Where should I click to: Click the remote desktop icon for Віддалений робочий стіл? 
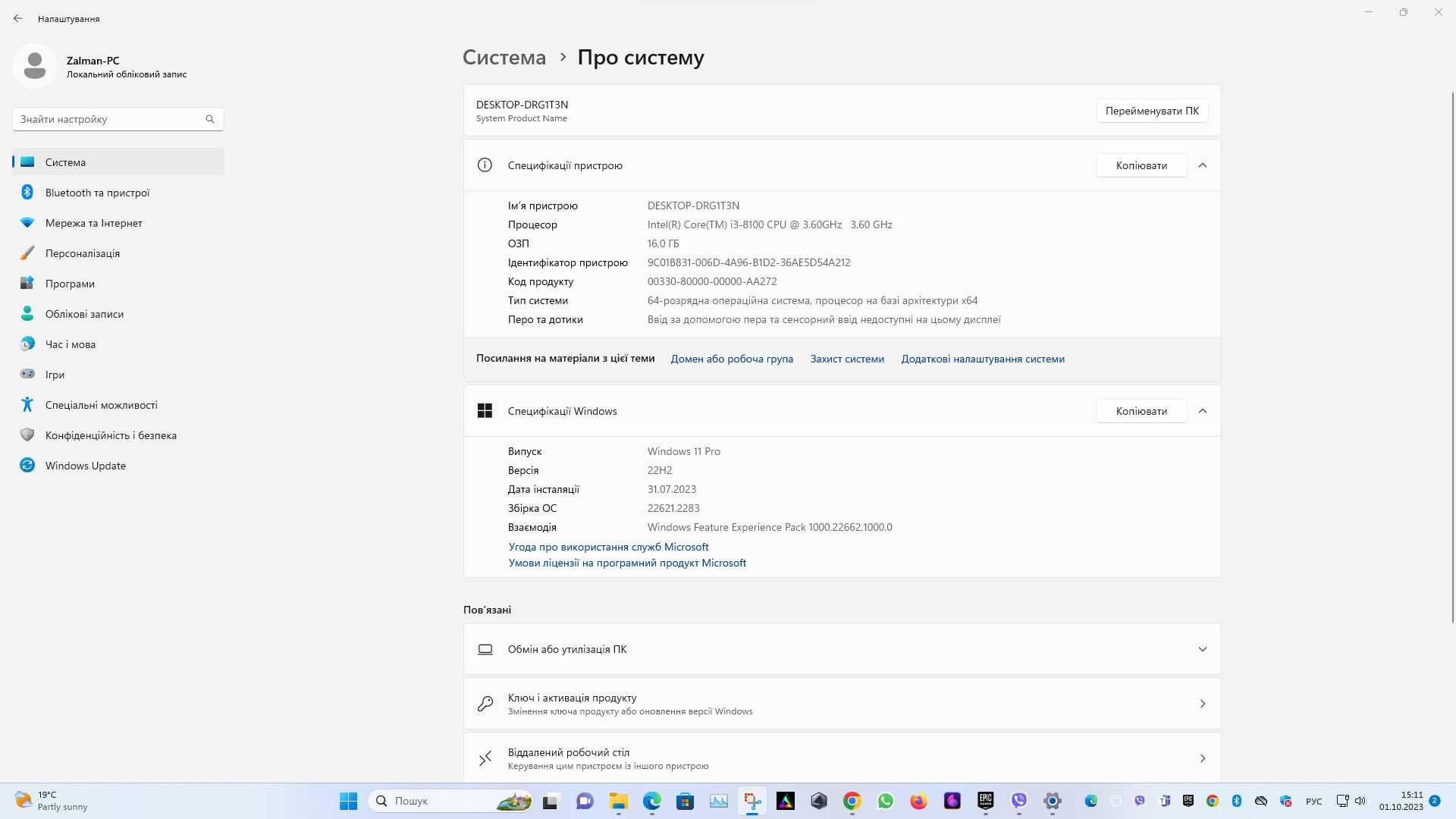485,758
